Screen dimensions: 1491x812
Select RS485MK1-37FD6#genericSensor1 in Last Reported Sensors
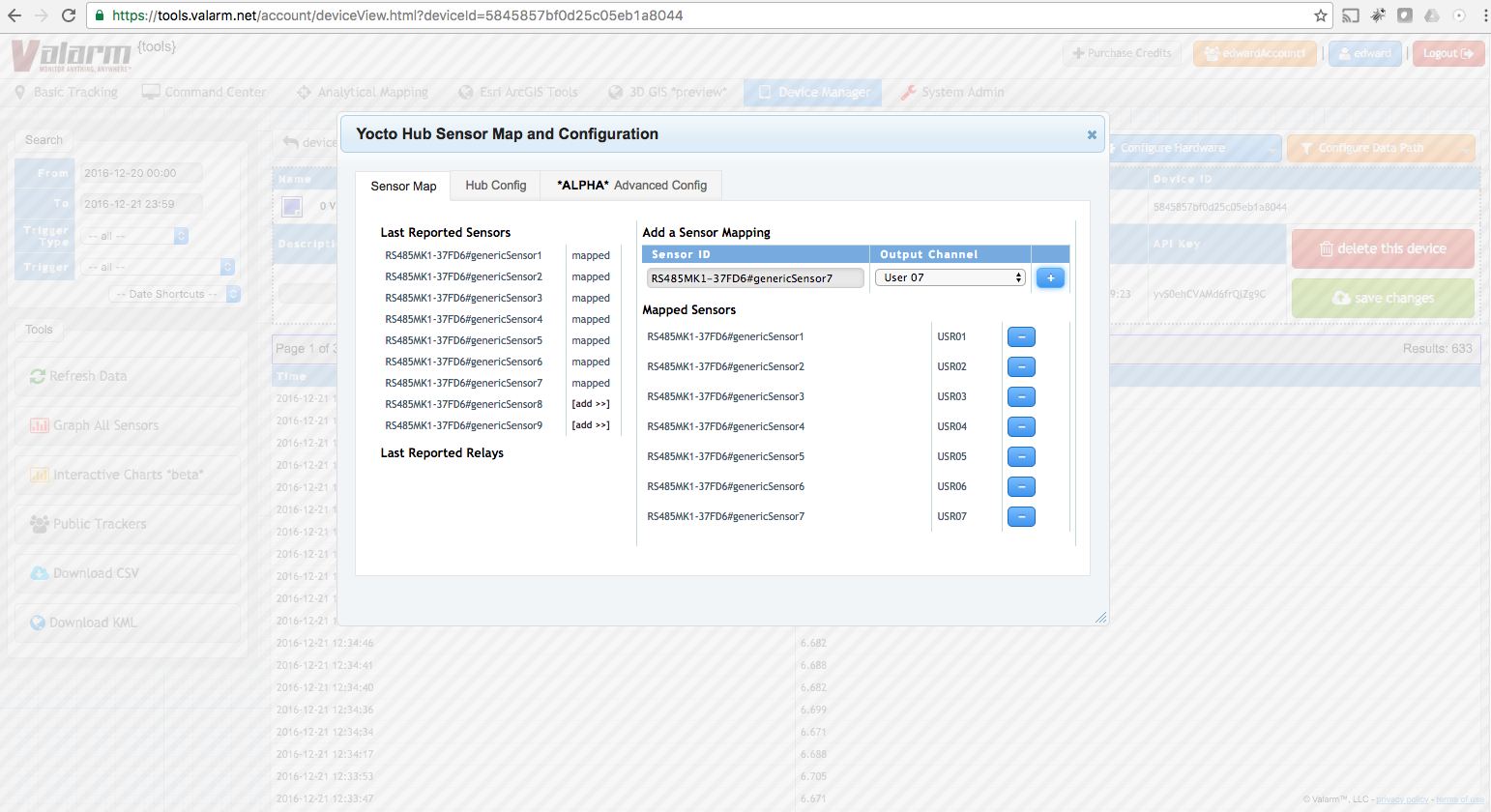click(464, 255)
